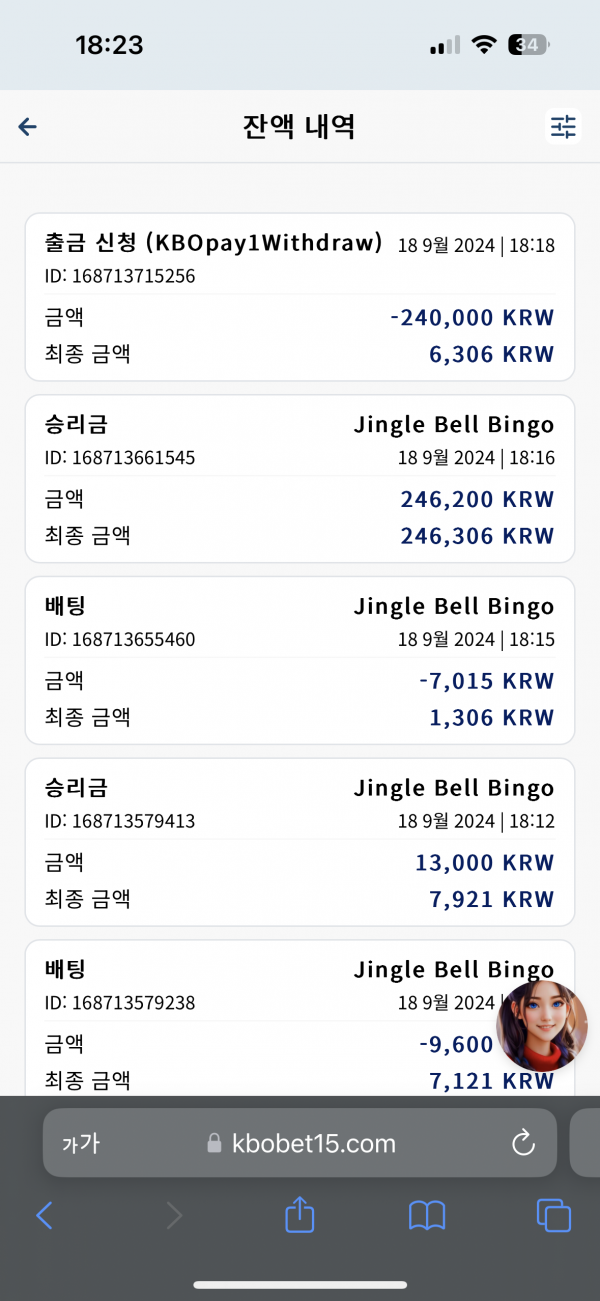Tap the Safari share icon
Image resolution: width=600 pixels, height=1301 pixels.
pyautogui.click(x=300, y=1215)
